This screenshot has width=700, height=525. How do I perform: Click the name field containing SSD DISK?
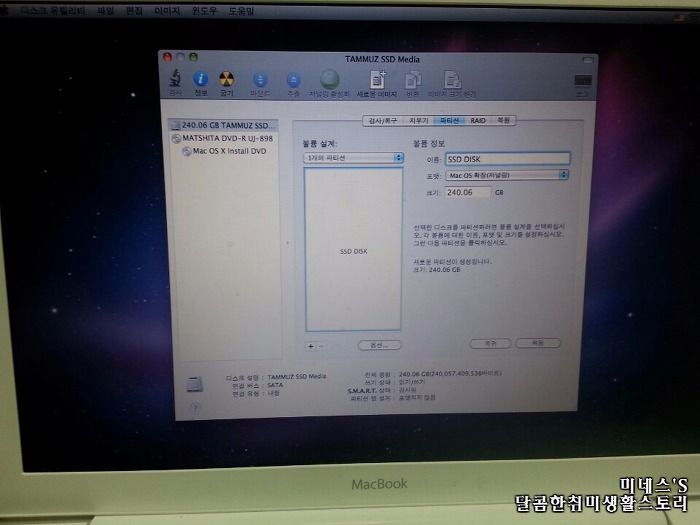(x=508, y=159)
